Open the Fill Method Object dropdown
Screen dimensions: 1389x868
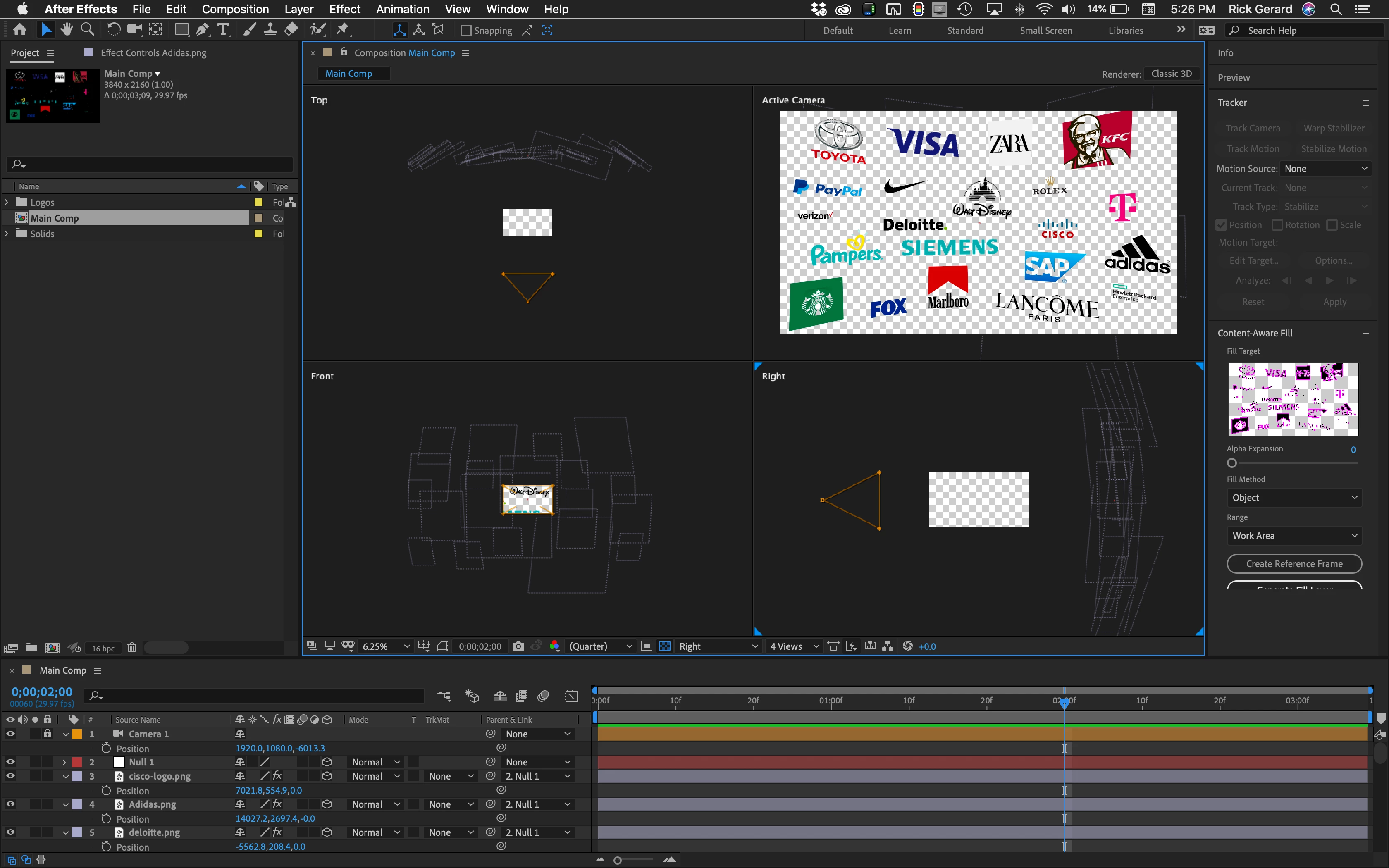1294,498
